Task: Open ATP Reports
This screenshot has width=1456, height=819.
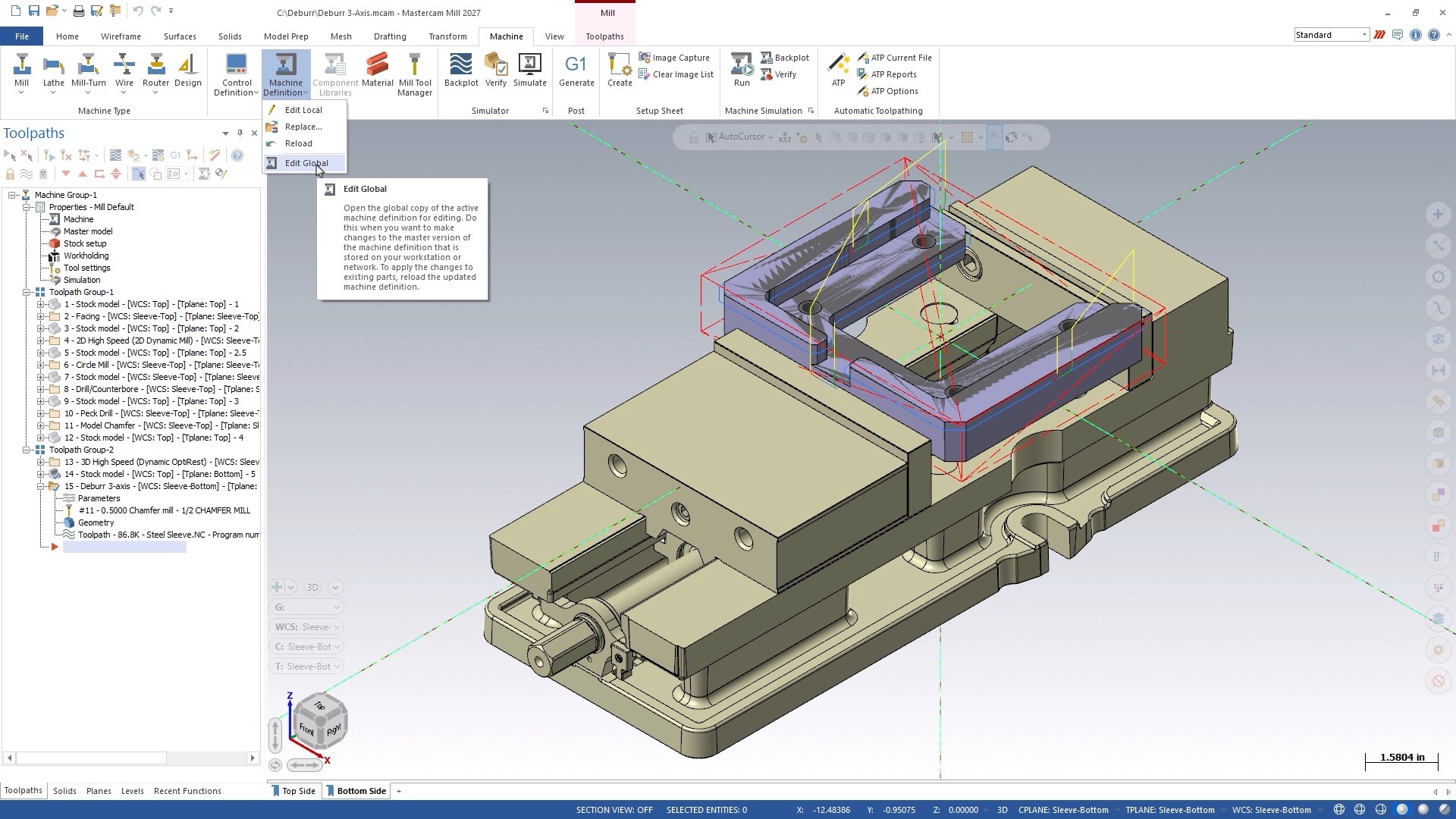Action: tap(886, 74)
